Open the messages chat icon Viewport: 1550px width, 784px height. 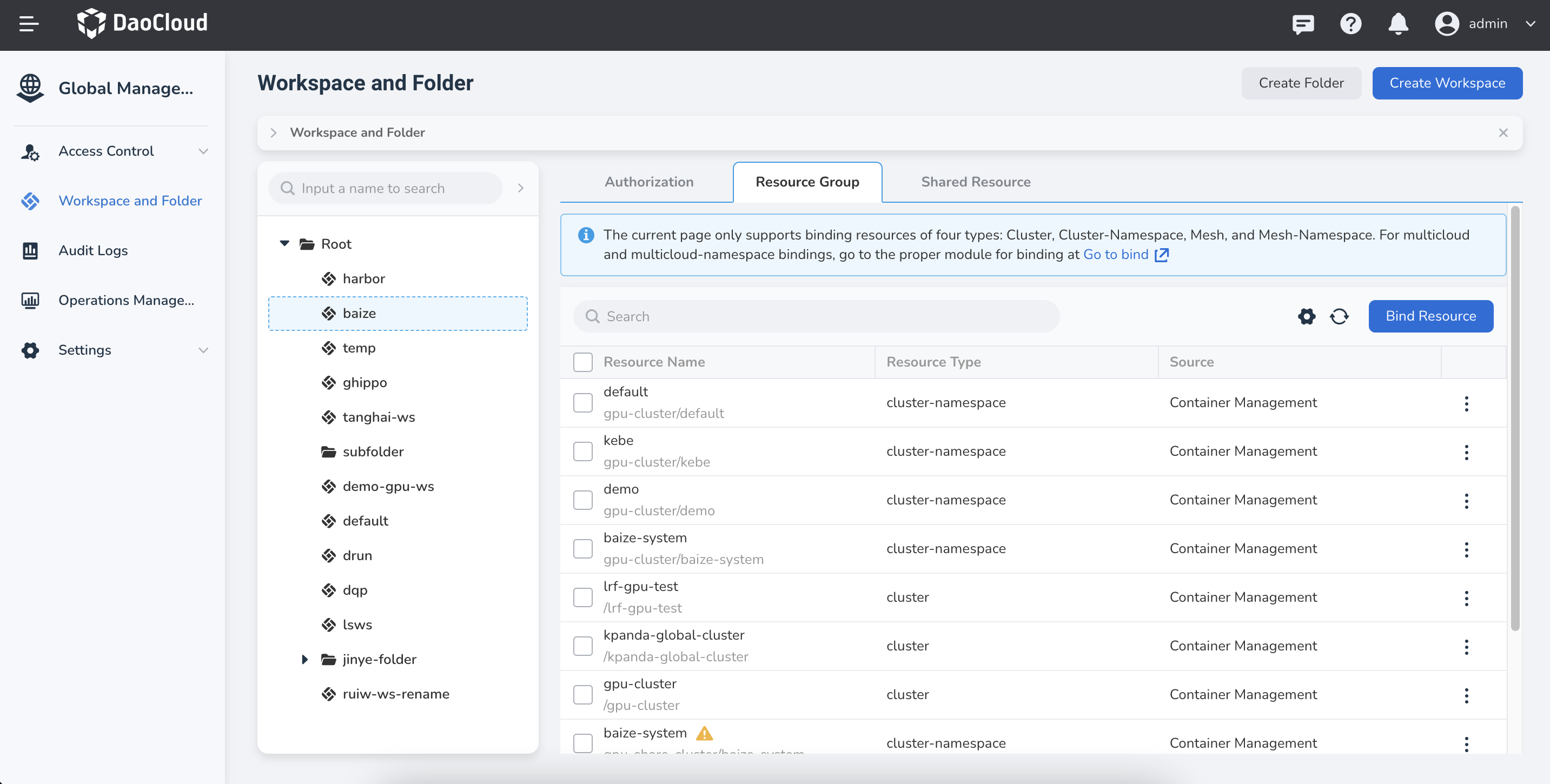tap(1303, 24)
